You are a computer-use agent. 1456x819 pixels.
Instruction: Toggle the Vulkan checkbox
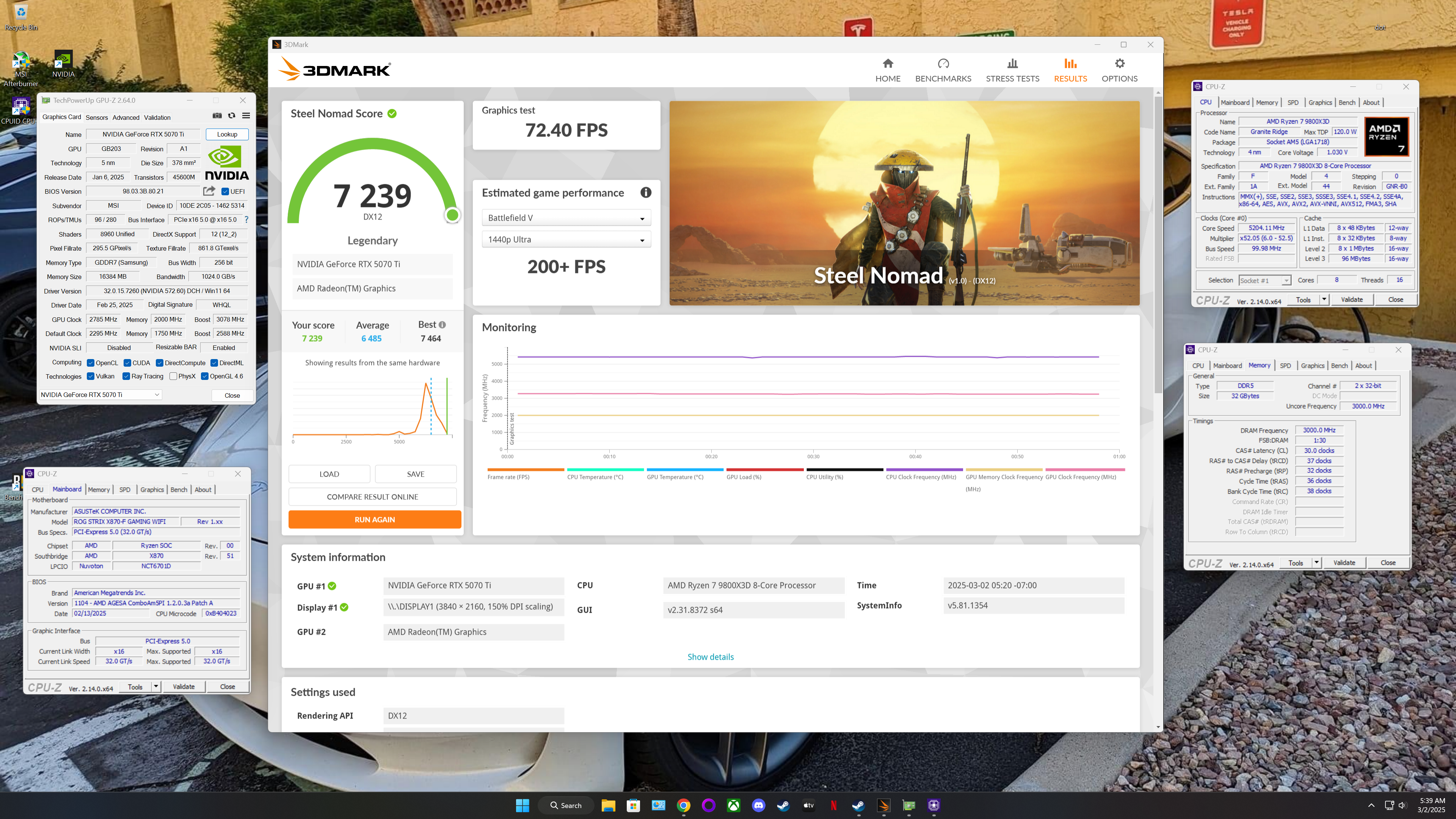click(91, 377)
